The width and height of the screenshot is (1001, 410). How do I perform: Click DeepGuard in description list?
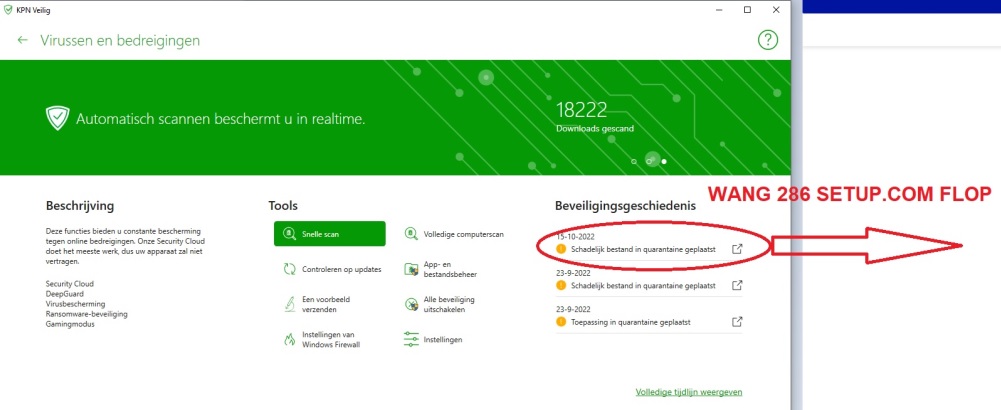[64, 294]
